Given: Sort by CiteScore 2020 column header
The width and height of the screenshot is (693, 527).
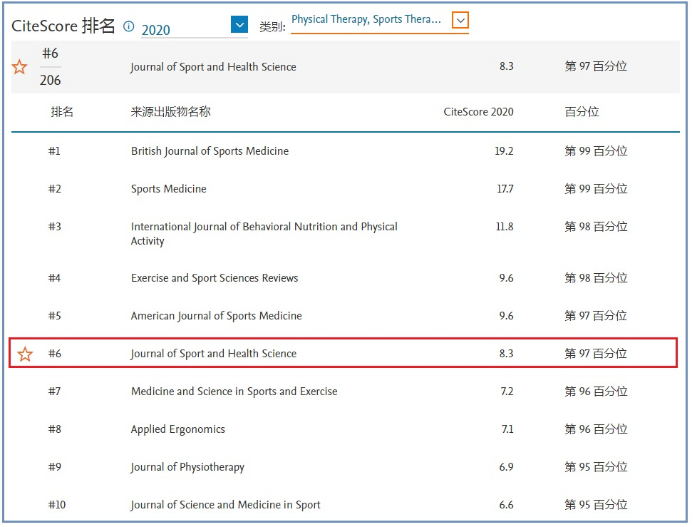Looking at the screenshot, I should [478, 112].
